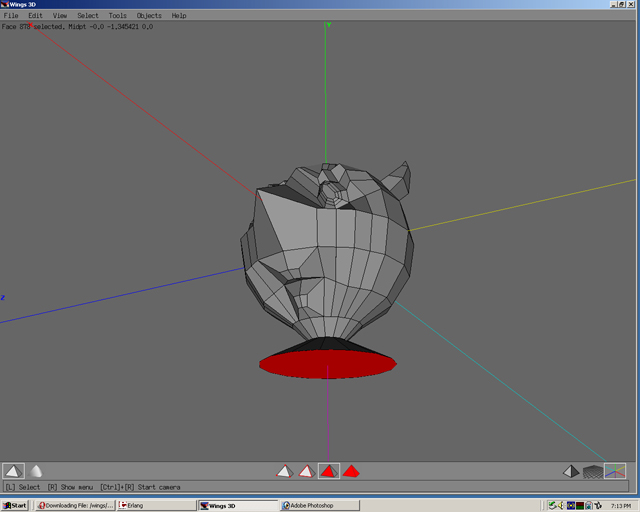Open the Select menu
The height and width of the screenshot is (512, 640).
pos(88,16)
